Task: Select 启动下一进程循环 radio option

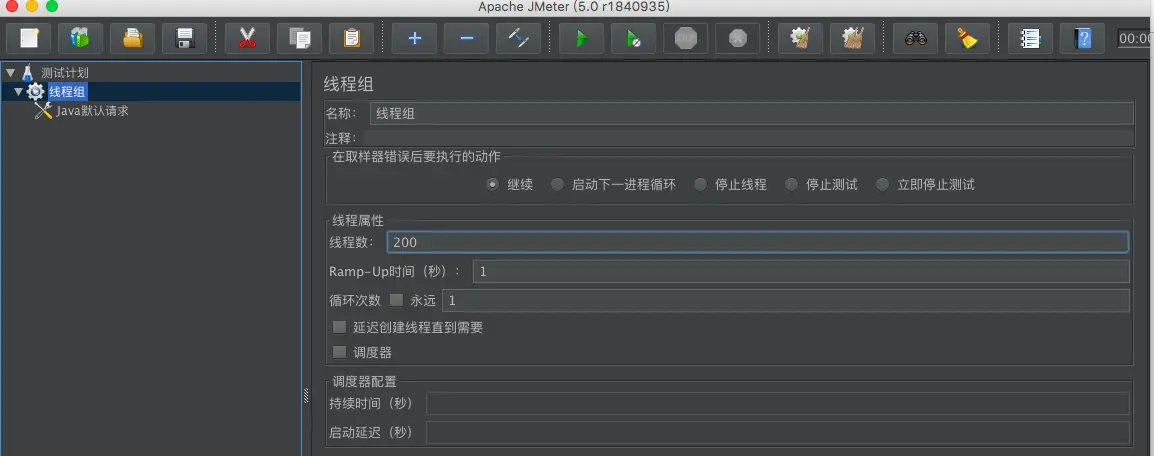Action: (x=557, y=185)
